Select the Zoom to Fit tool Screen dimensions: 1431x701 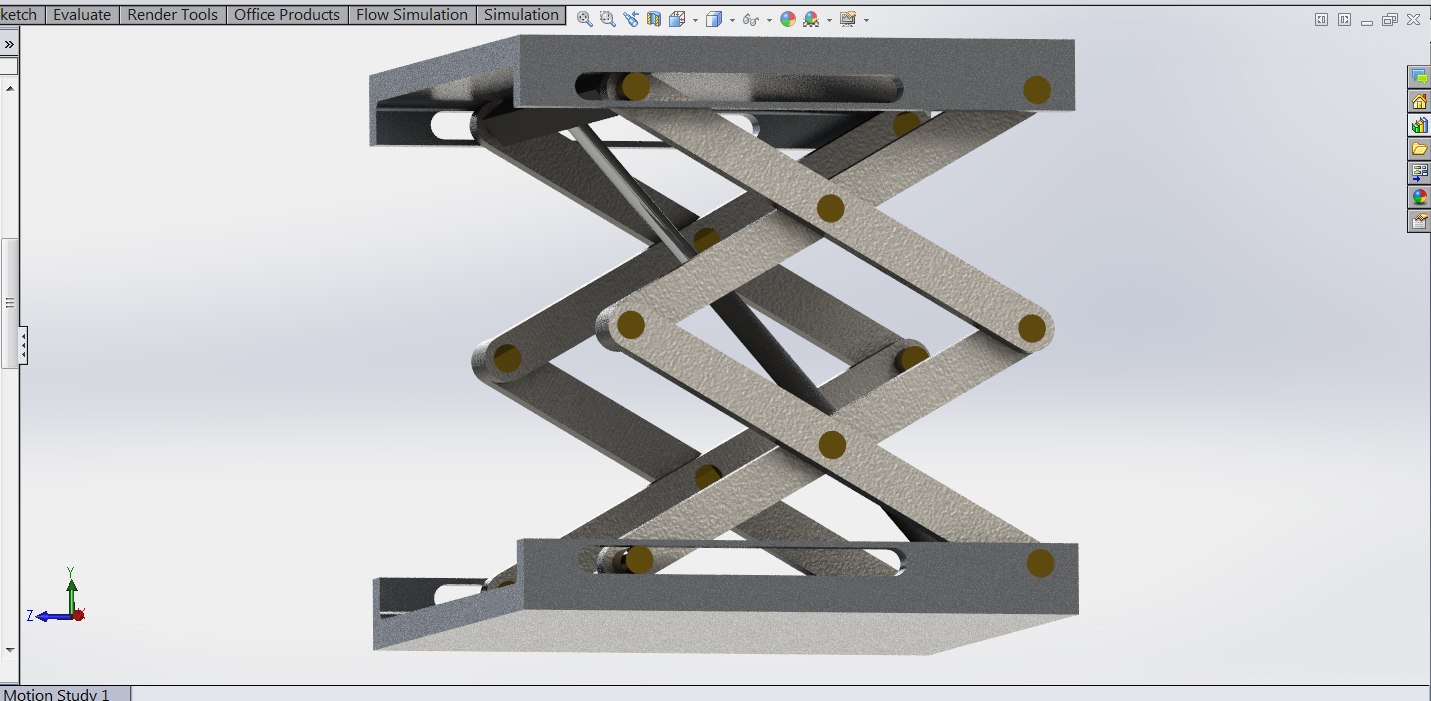click(586, 17)
